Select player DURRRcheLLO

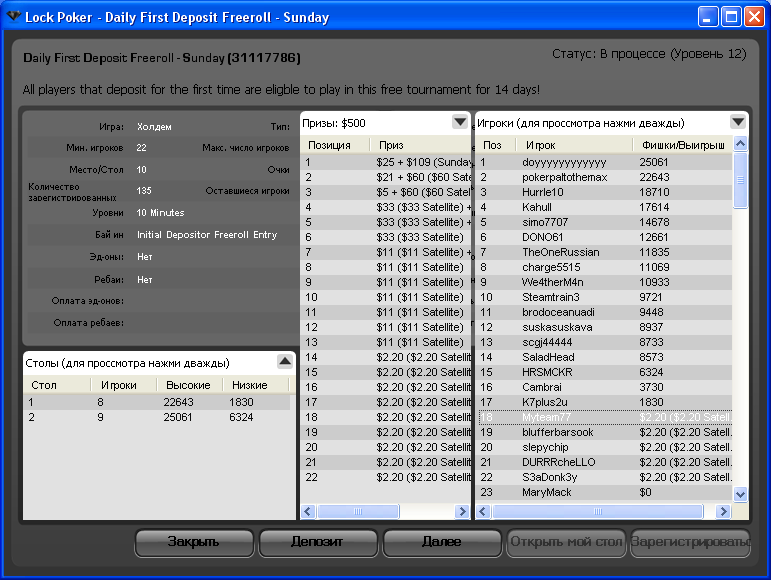605,462
